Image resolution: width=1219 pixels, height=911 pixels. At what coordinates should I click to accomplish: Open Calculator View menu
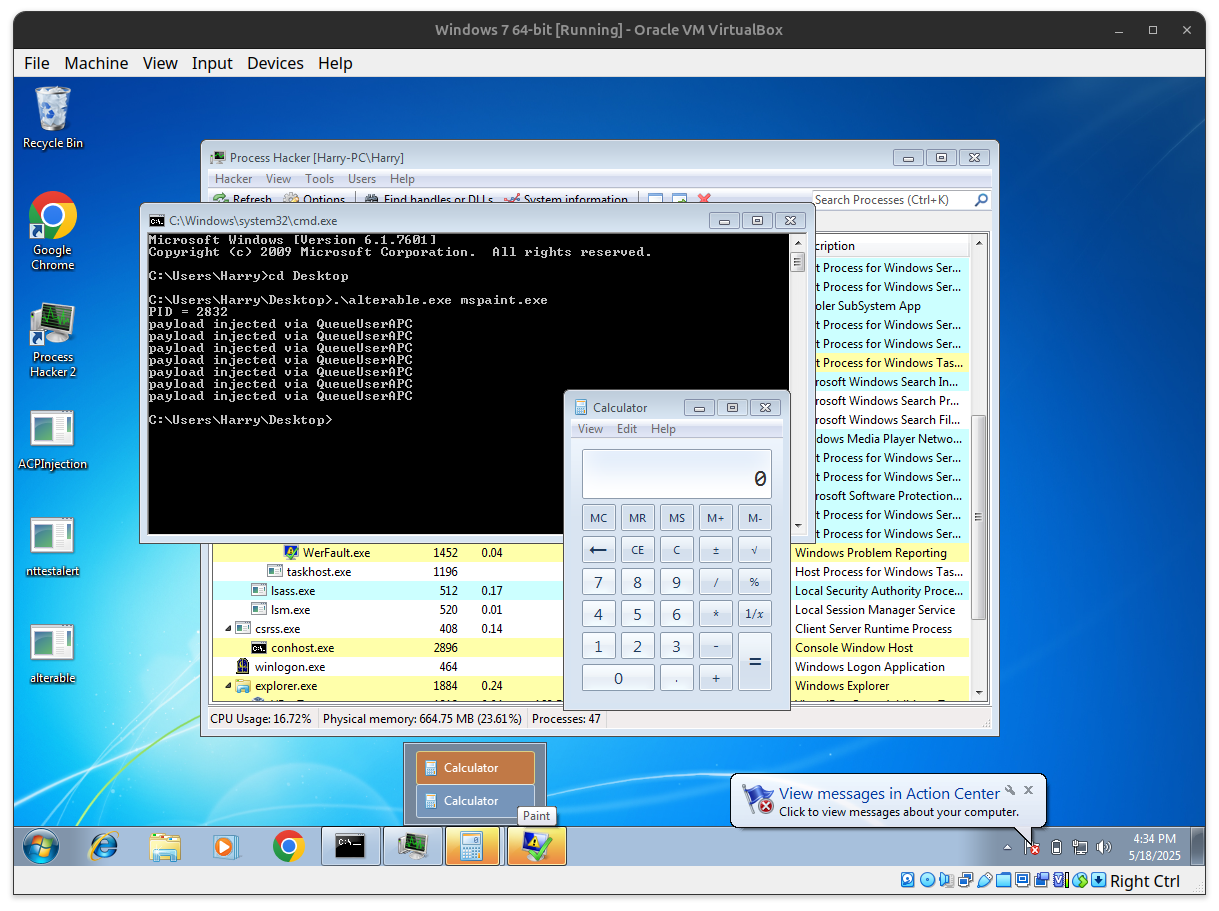(591, 429)
